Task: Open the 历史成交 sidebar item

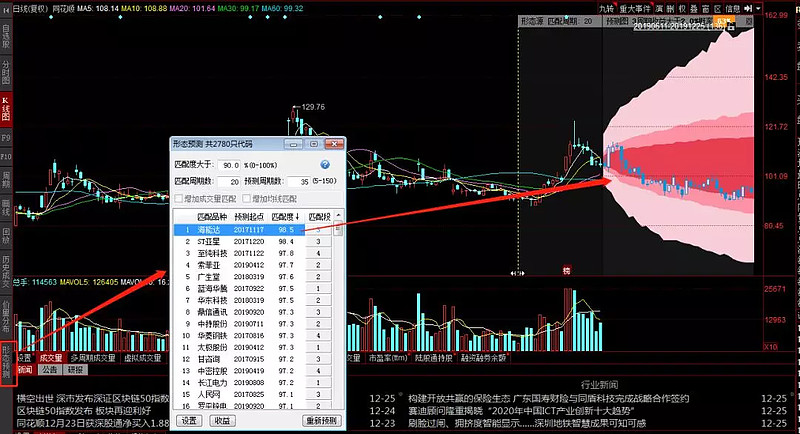Action: (x=6, y=272)
